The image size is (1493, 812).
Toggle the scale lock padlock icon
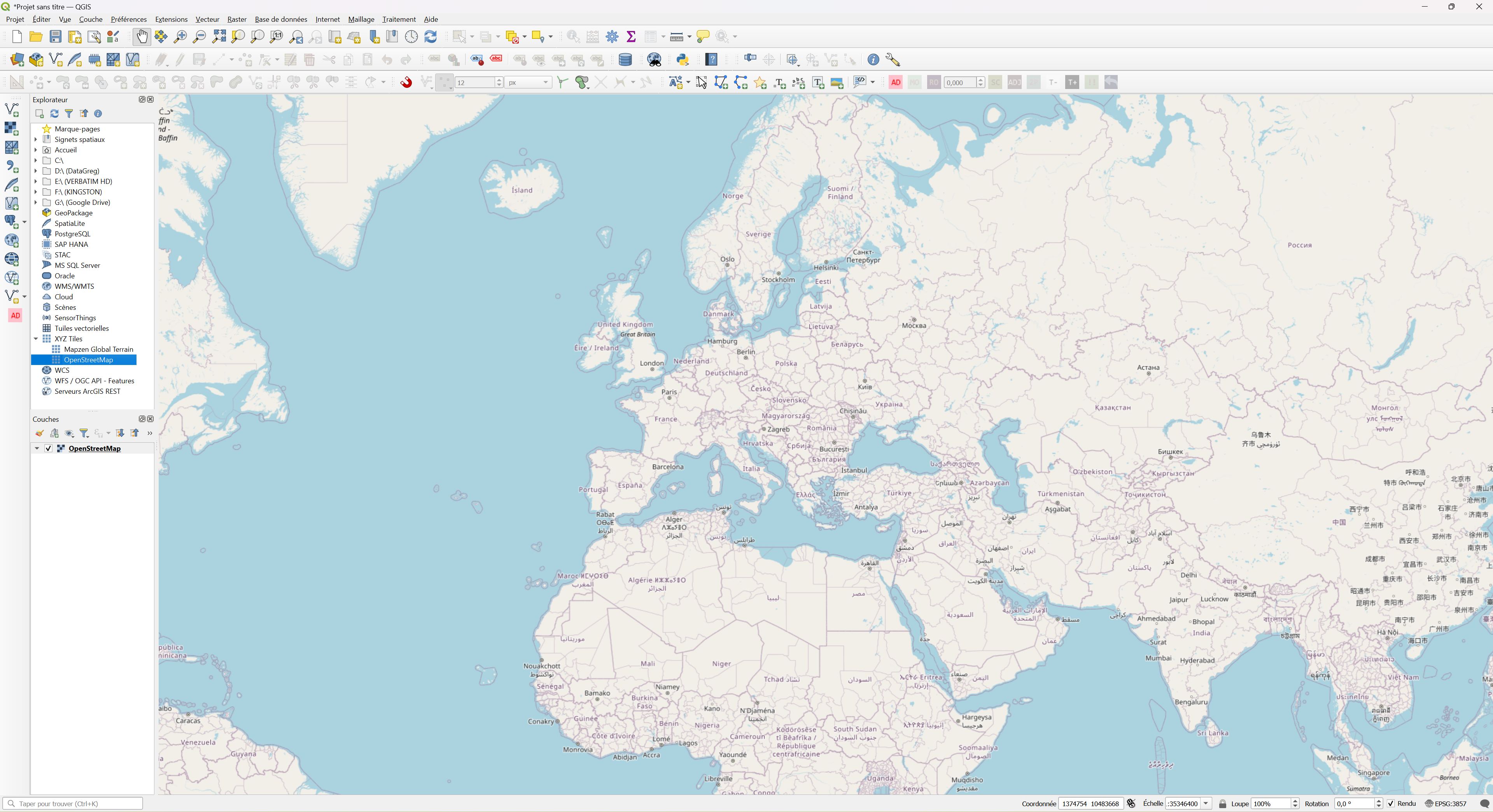click(x=1222, y=803)
